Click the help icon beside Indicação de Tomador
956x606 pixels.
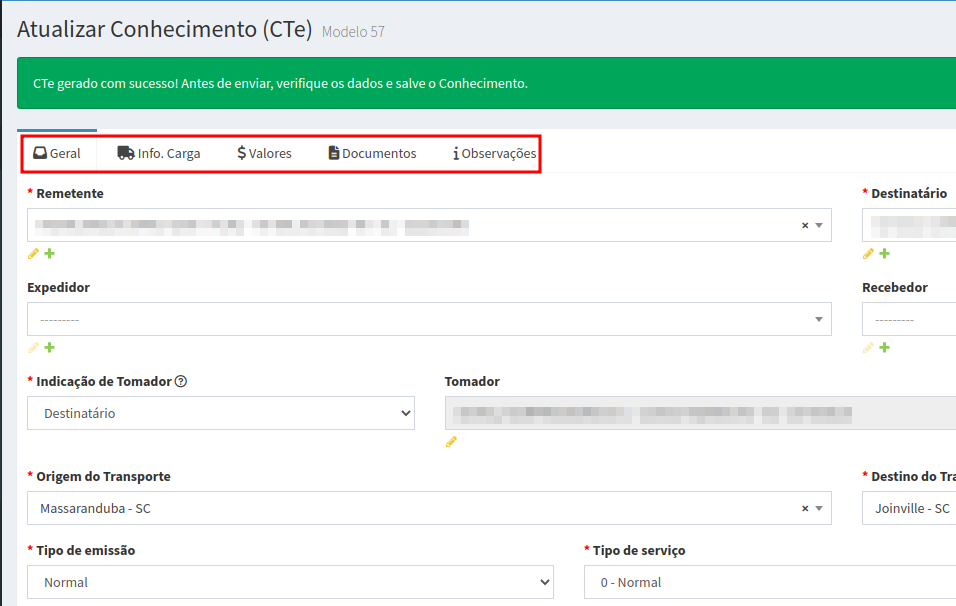181,381
